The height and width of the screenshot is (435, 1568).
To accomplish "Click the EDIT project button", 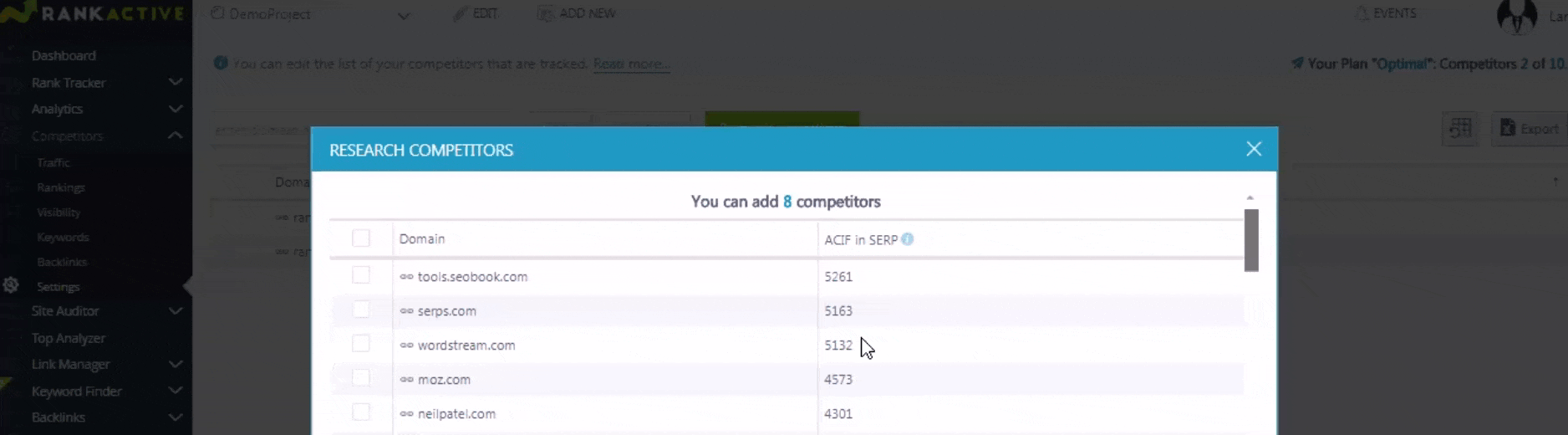I will click(x=475, y=13).
